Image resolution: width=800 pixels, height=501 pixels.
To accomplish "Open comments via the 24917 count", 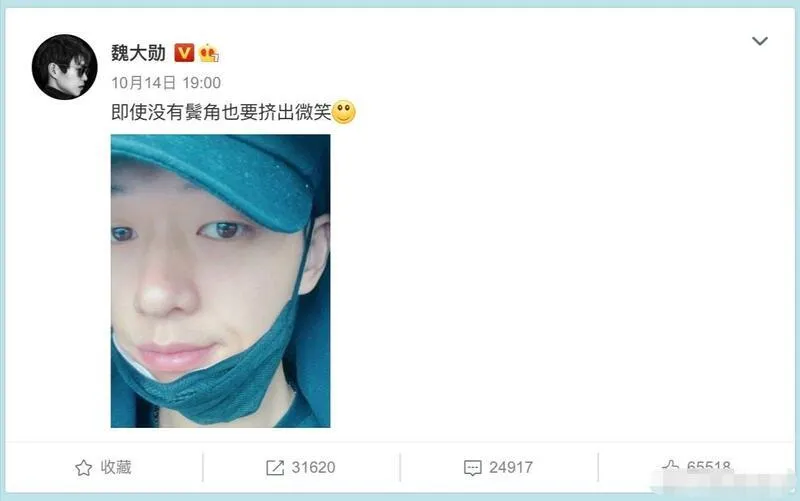I will [x=511, y=467].
